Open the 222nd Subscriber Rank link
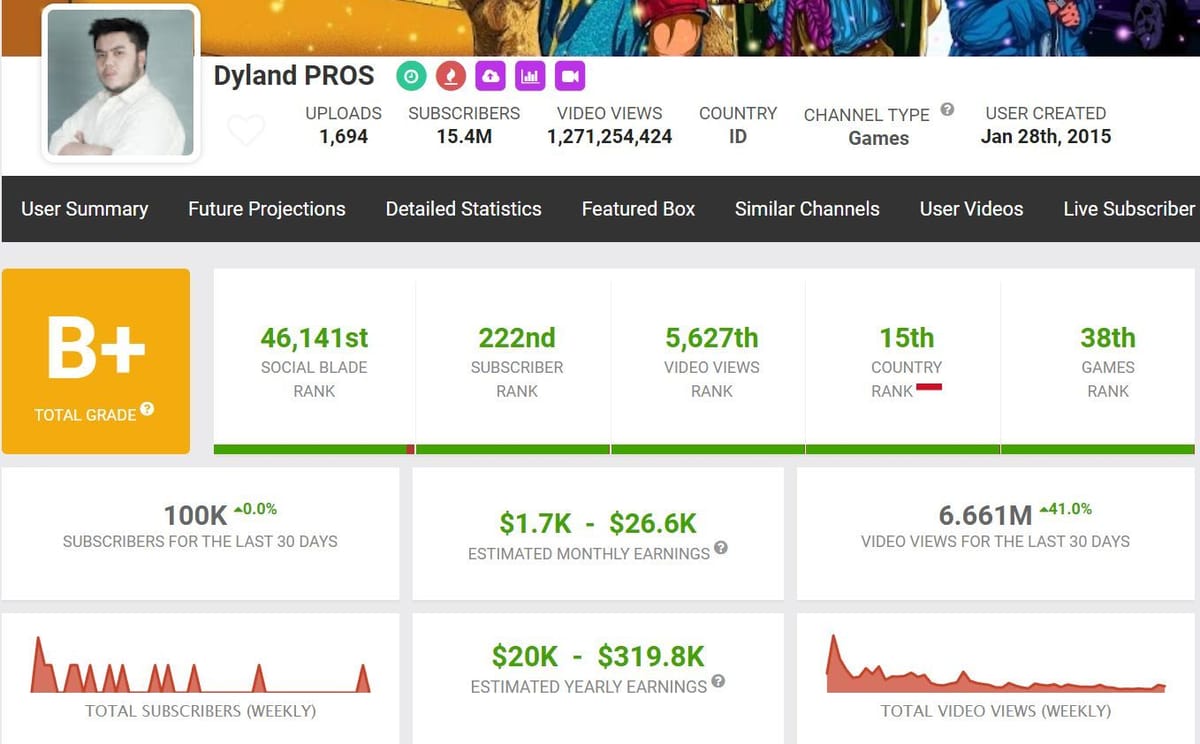The height and width of the screenshot is (744, 1200). pos(517,337)
